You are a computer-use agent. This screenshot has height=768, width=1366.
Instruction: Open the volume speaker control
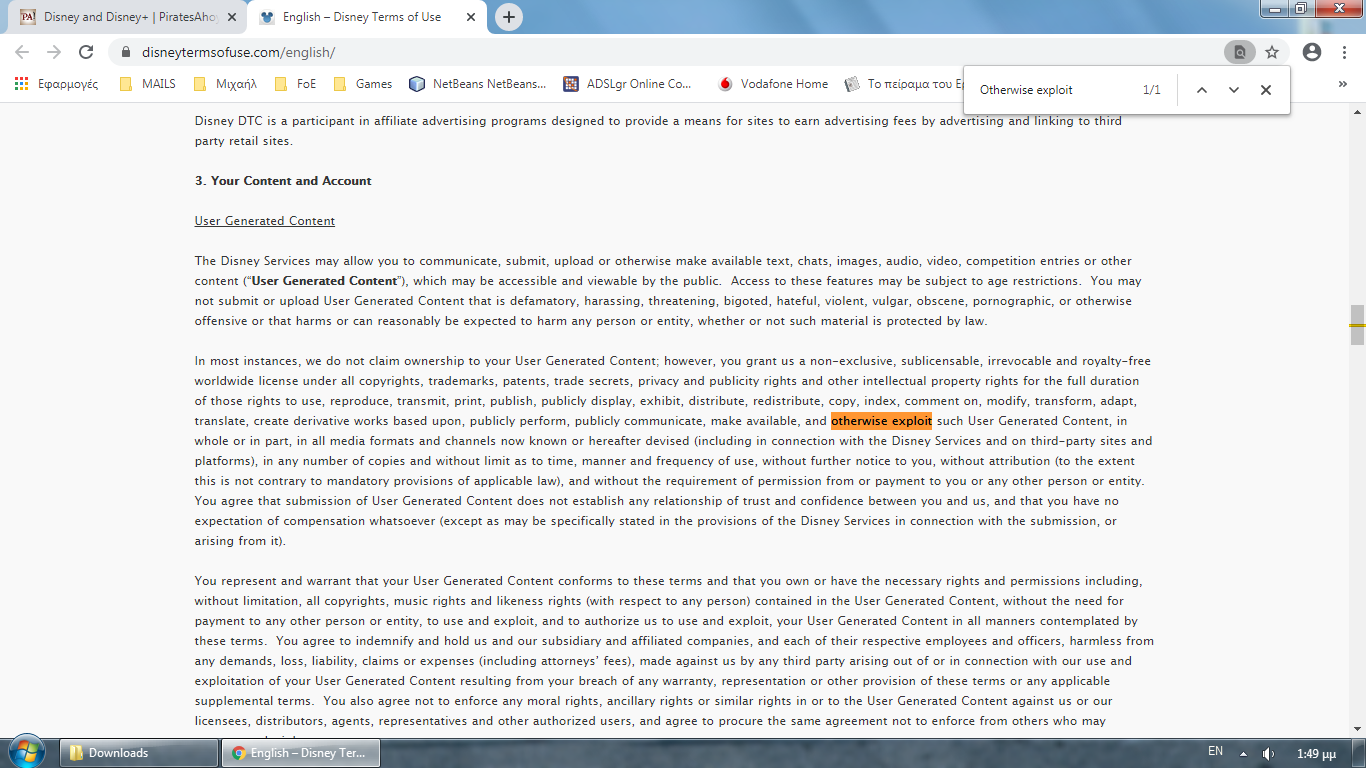[x=1269, y=753]
